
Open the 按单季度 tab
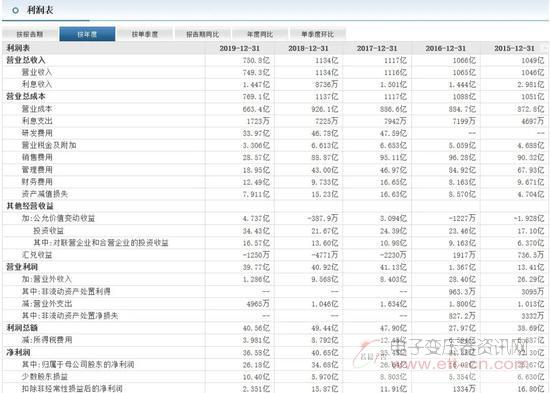click(145, 34)
